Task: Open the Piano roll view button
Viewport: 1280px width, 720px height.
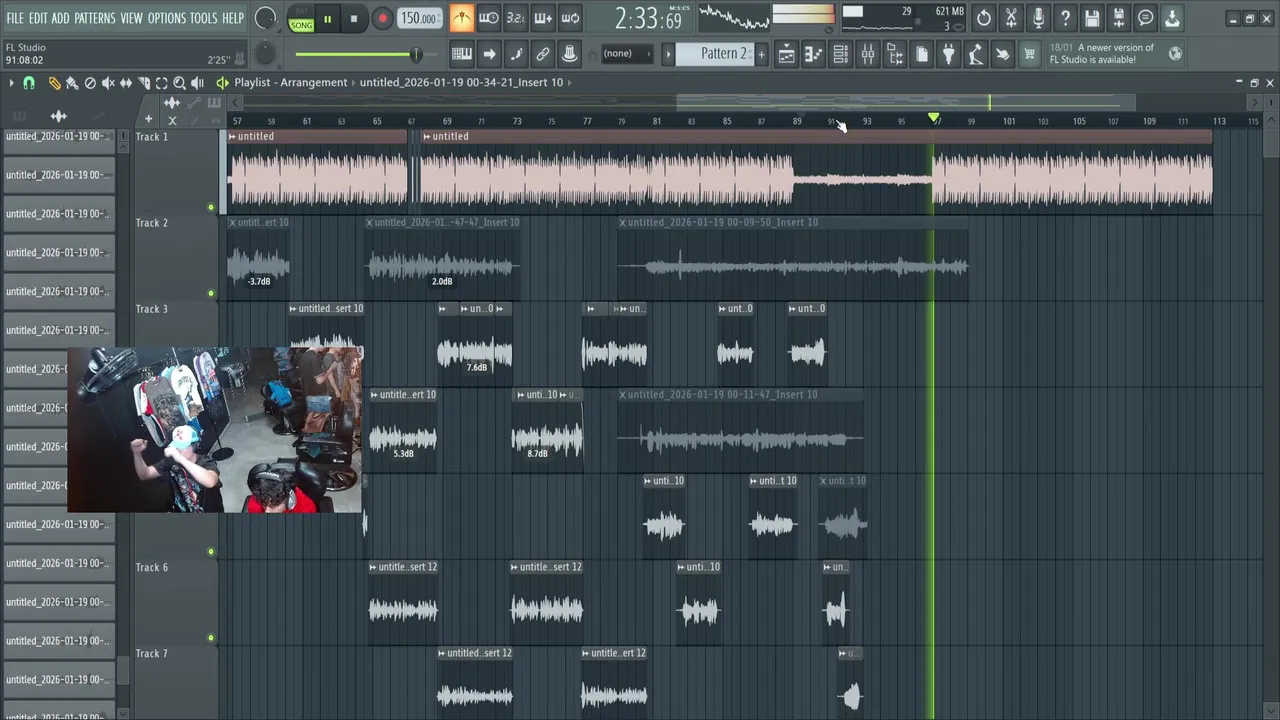Action: click(814, 54)
